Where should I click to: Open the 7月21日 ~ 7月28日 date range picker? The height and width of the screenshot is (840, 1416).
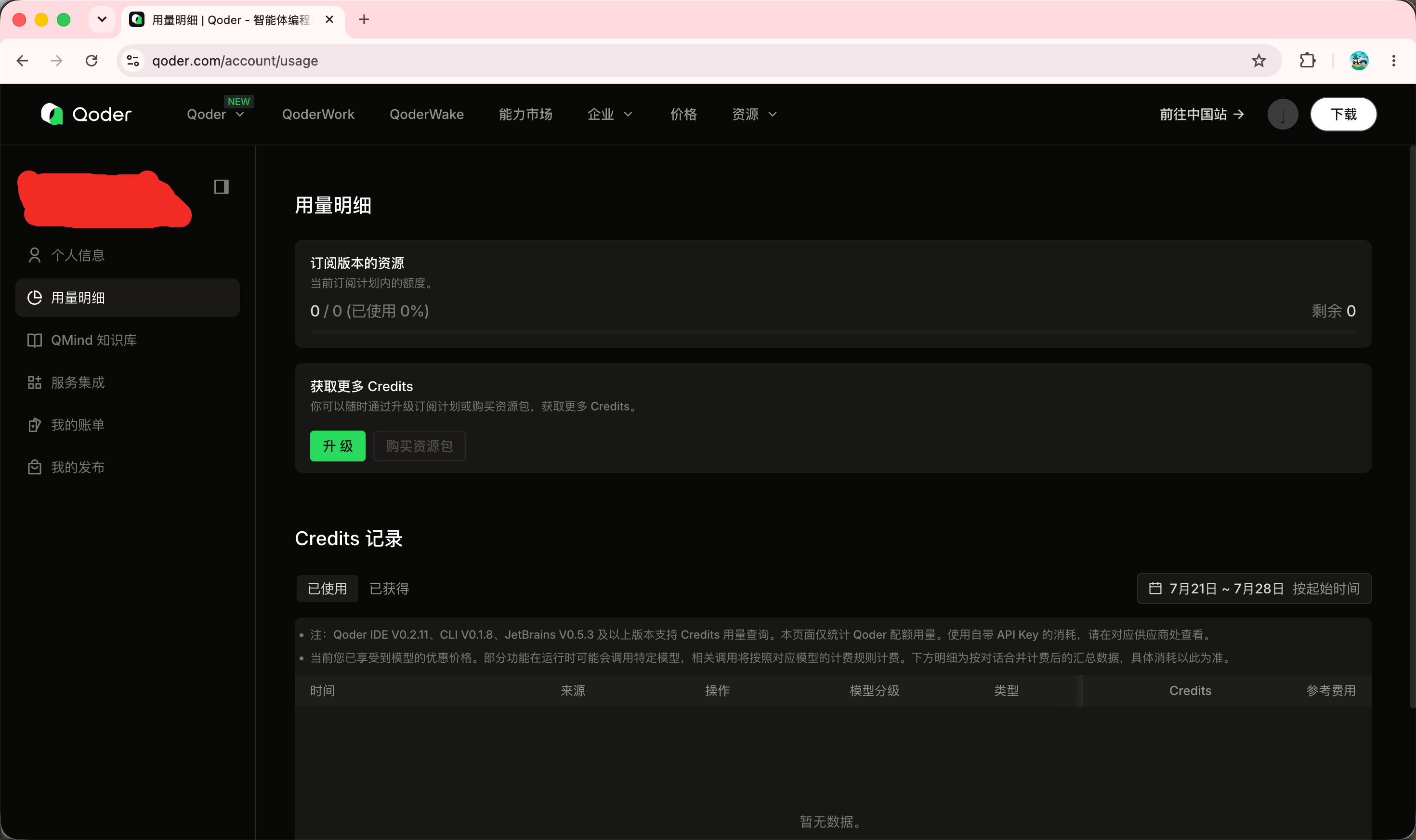1254,589
